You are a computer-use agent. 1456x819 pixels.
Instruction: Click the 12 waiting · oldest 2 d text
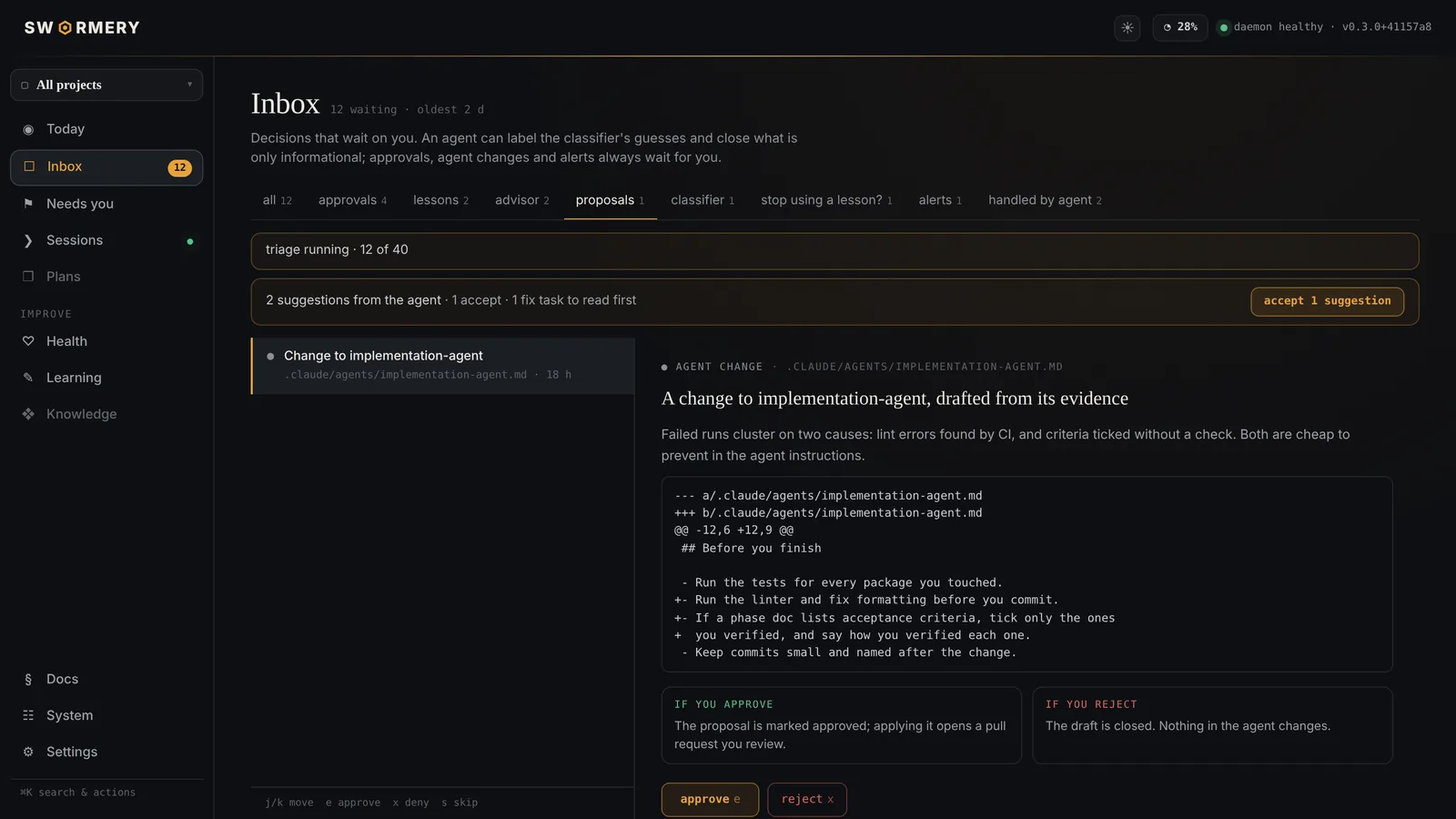(x=407, y=109)
